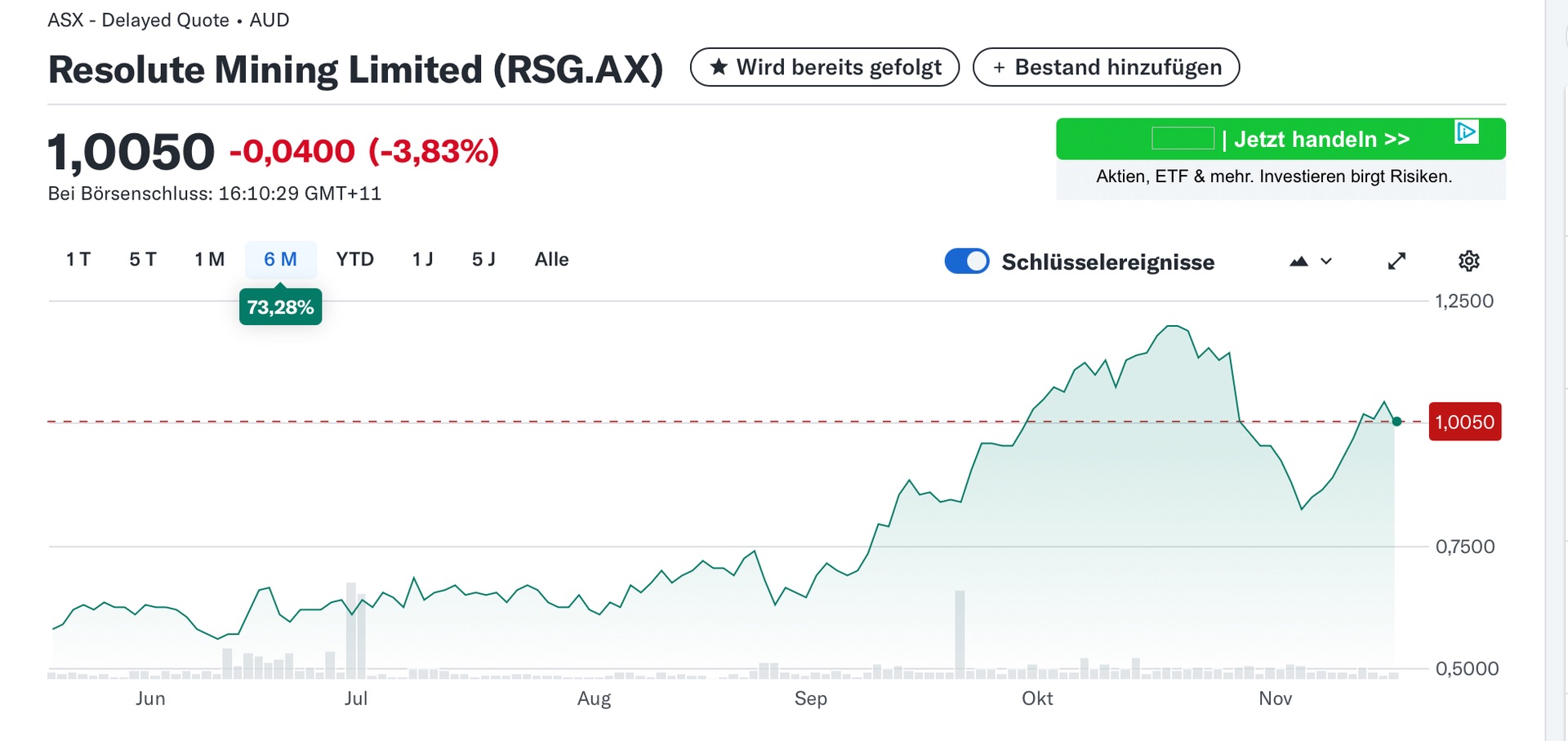Click the current price dot on chart
Viewport: 1568px width, 741px height.
coord(1396,422)
